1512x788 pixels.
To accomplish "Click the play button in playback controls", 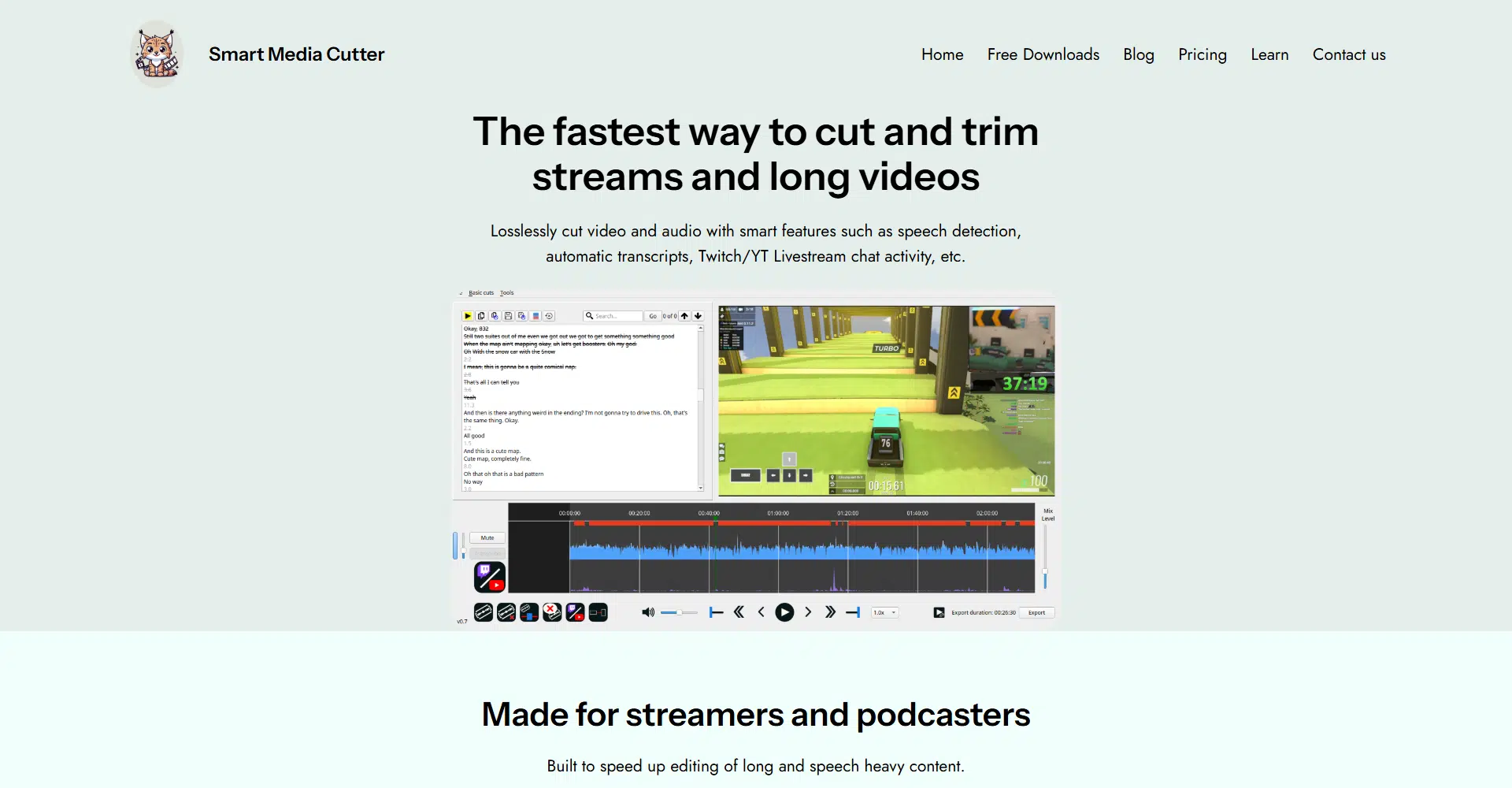I will (x=784, y=612).
